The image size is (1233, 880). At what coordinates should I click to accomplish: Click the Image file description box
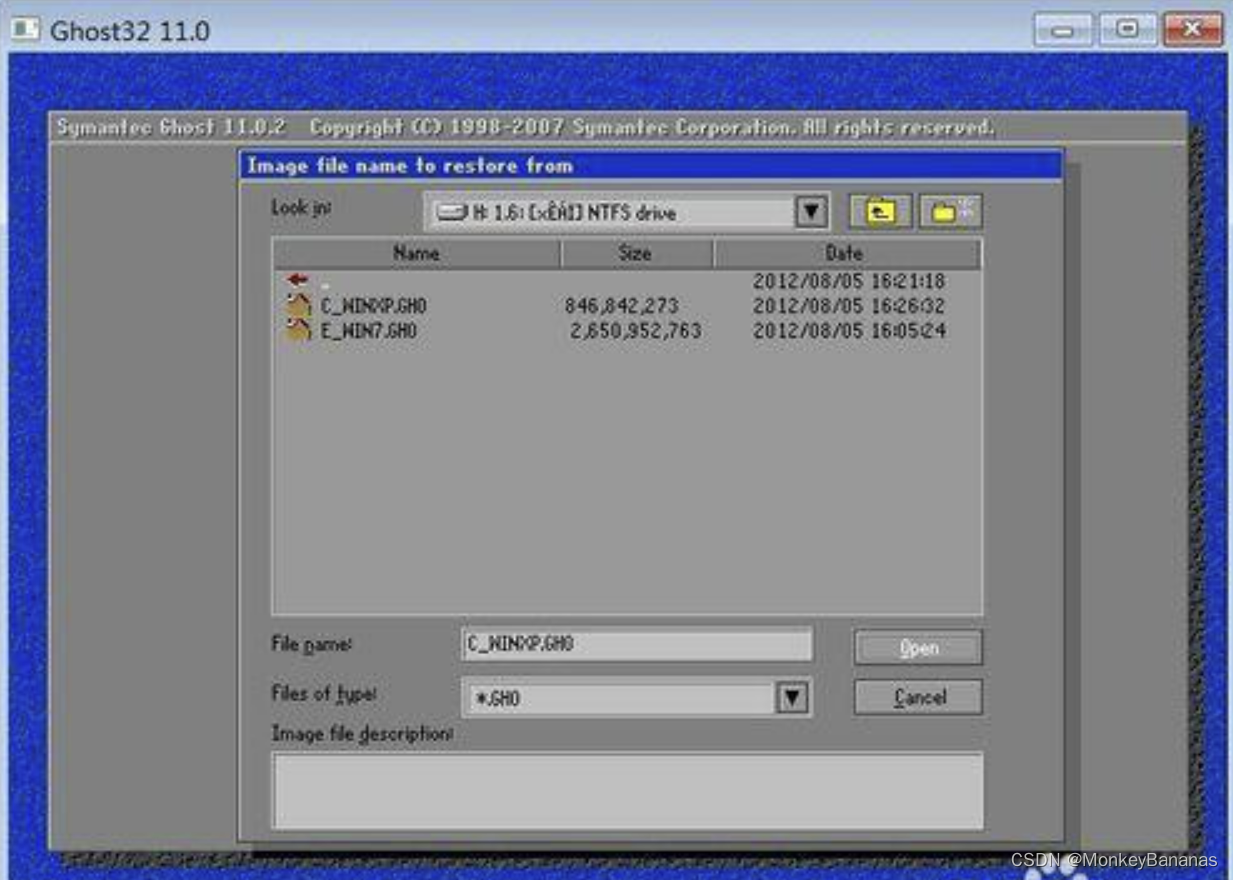coord(628,790)
